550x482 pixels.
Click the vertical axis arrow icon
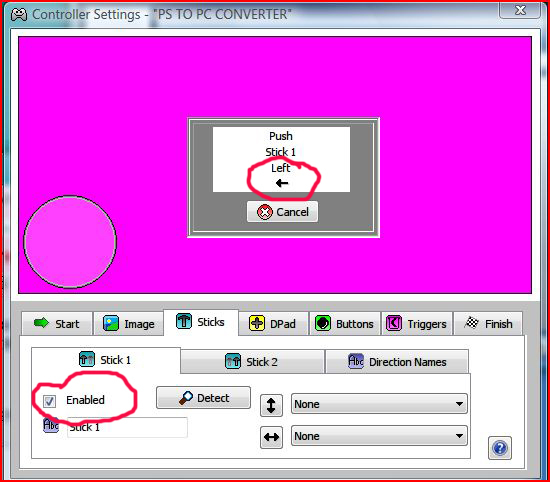(x=271, y=405)
